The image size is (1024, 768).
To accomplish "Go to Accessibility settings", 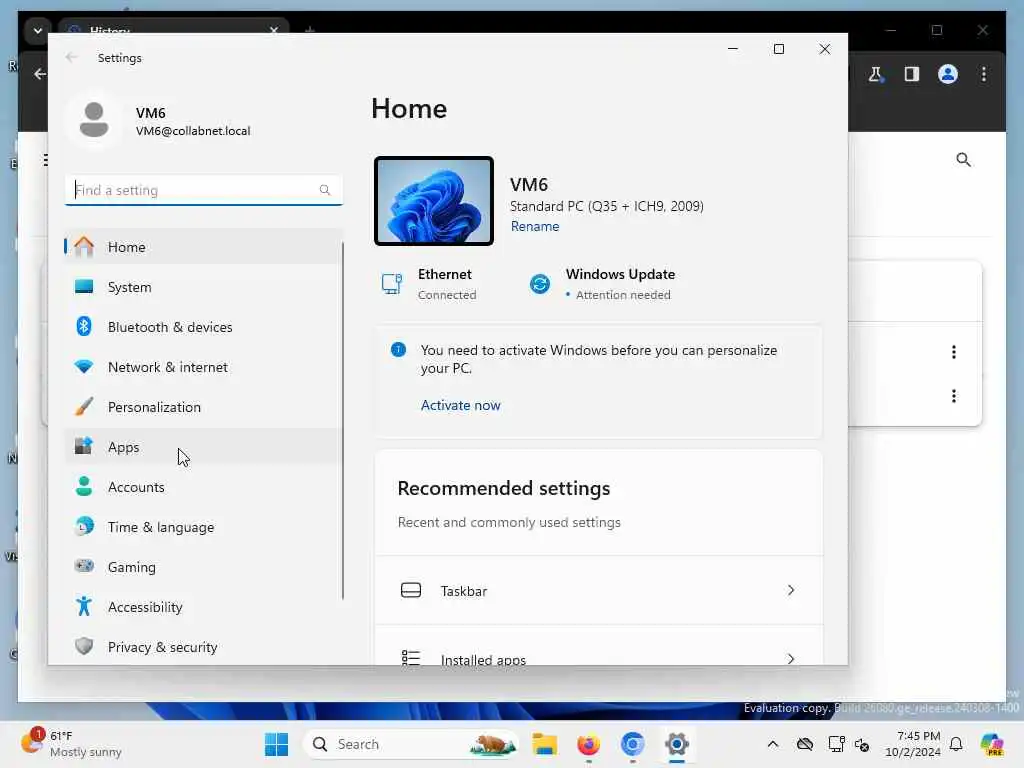I will (x=203, y=607).
